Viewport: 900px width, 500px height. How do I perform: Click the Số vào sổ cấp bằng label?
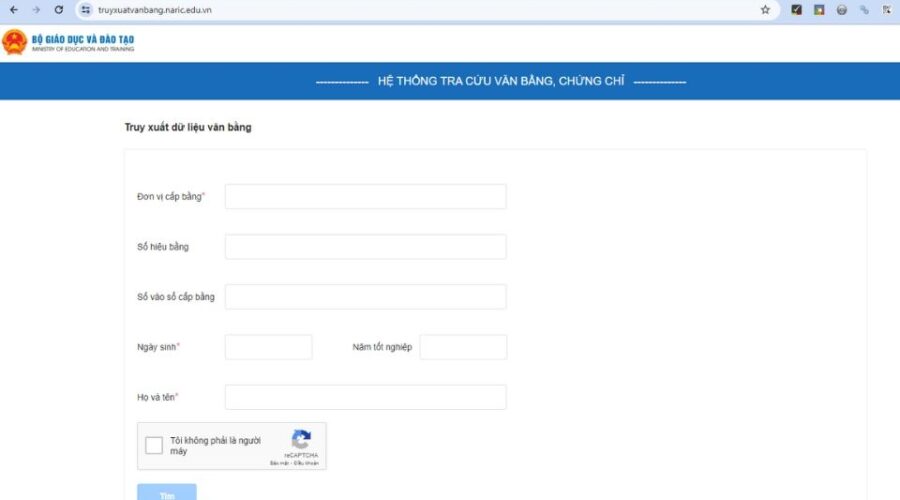(x=176, y=297)
